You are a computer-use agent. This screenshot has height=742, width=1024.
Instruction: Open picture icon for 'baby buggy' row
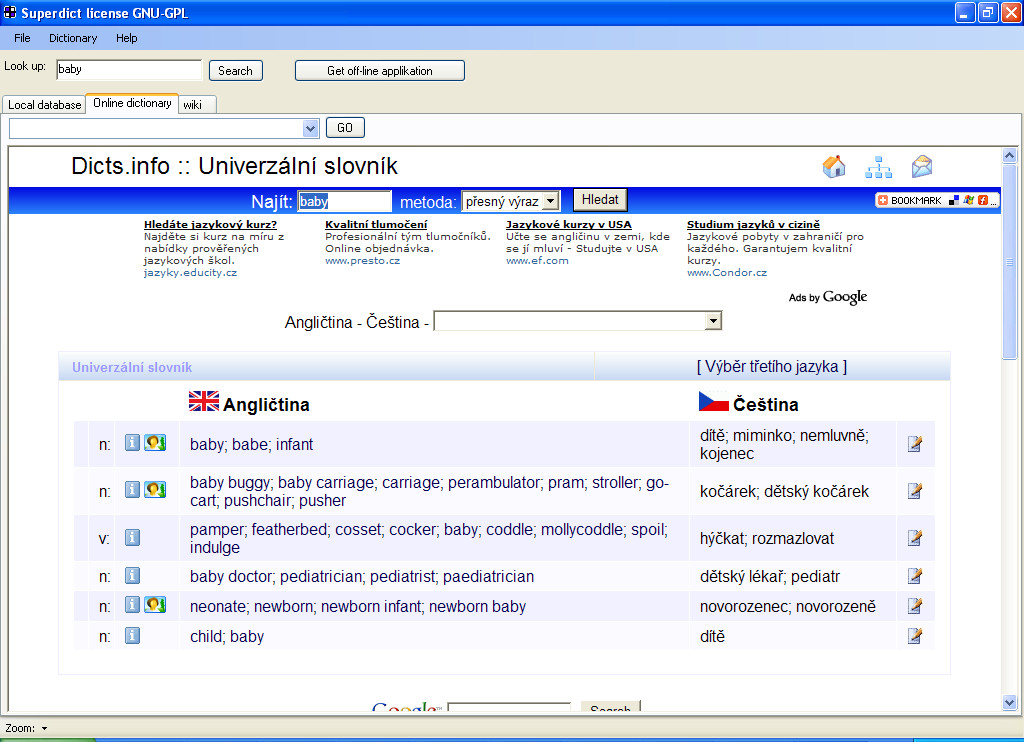point(155,490)
